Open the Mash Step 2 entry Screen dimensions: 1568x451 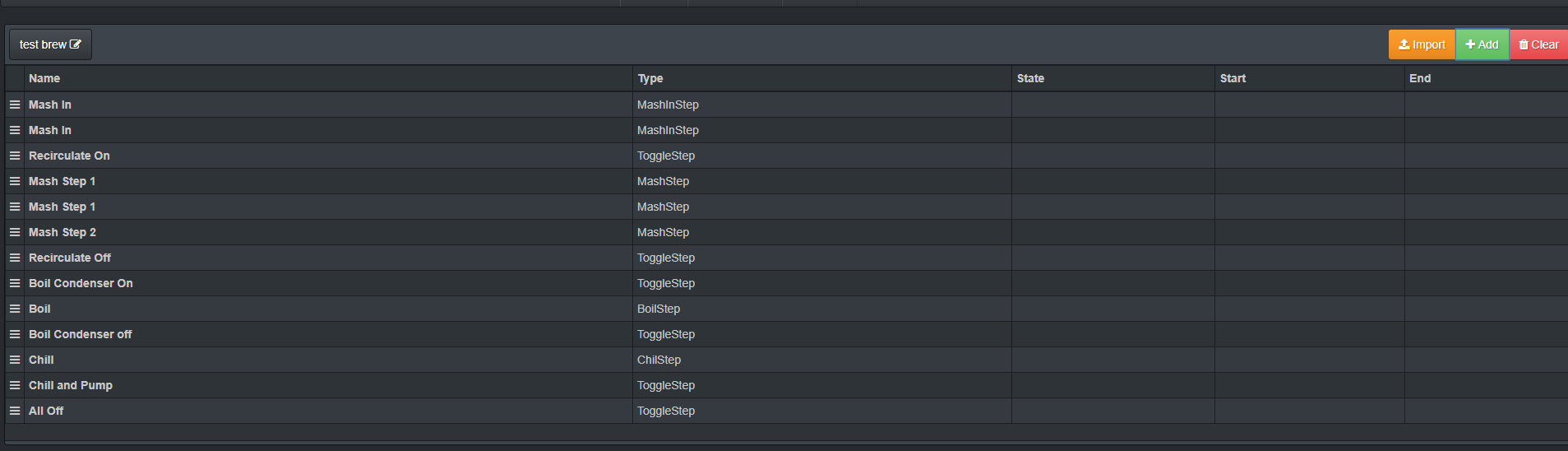point(62,232)
